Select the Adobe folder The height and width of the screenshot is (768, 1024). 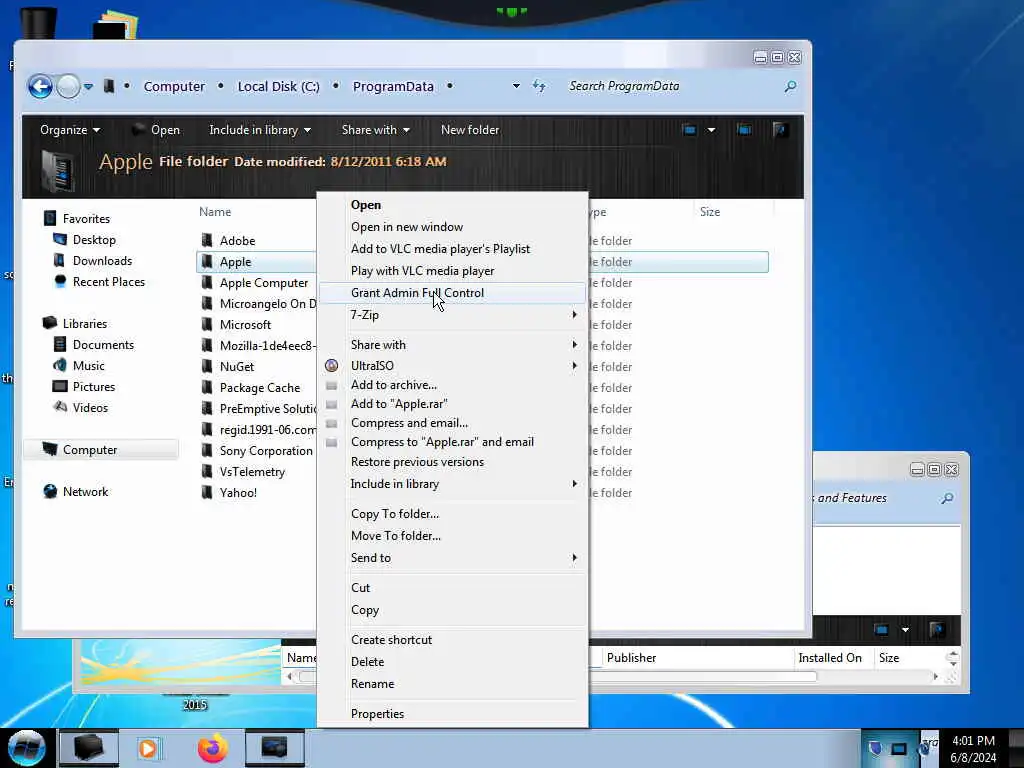(x=237, y=240)
